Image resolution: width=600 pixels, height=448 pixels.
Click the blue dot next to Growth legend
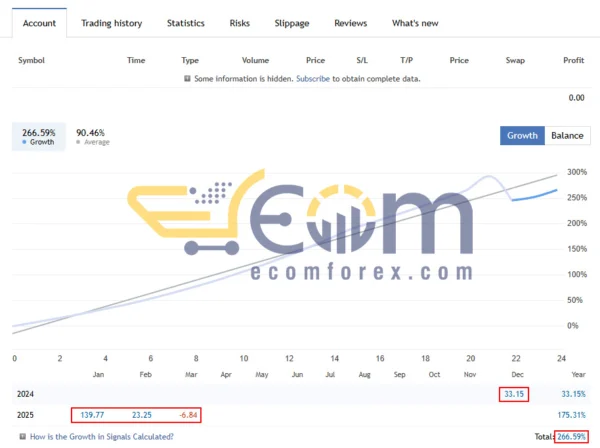(x=24, y=142)
